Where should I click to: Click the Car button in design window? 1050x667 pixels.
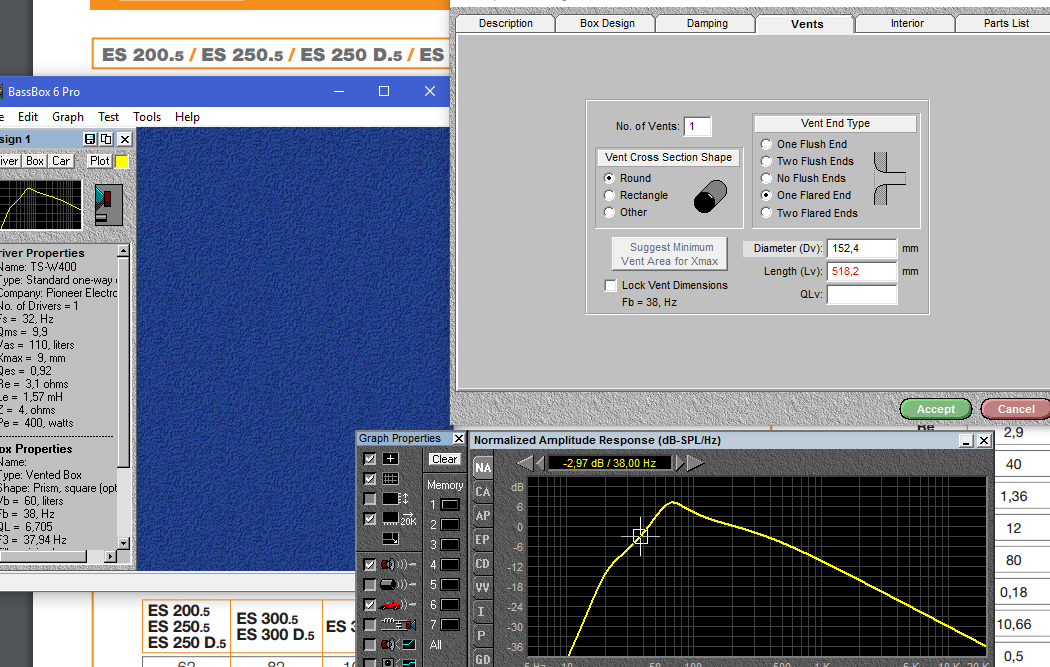click(61, 161)
